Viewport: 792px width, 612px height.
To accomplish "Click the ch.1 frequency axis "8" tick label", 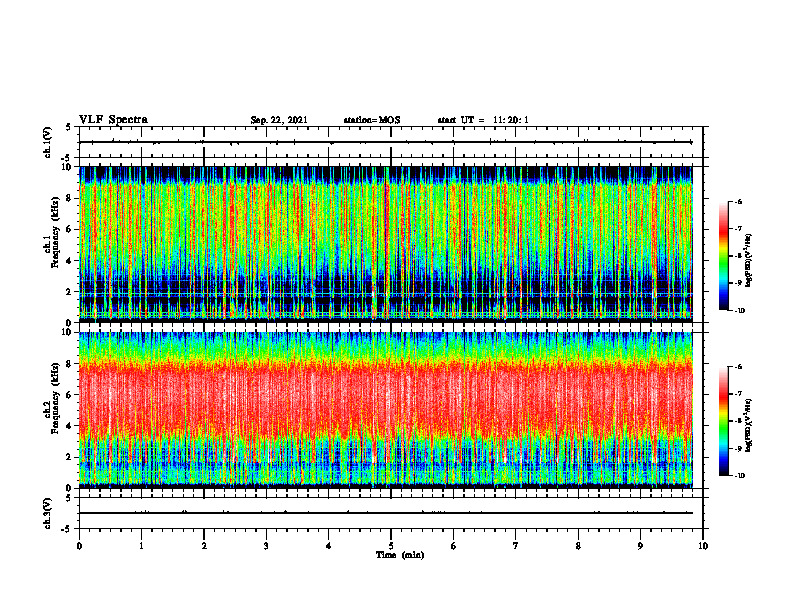I will coord(70,198).
